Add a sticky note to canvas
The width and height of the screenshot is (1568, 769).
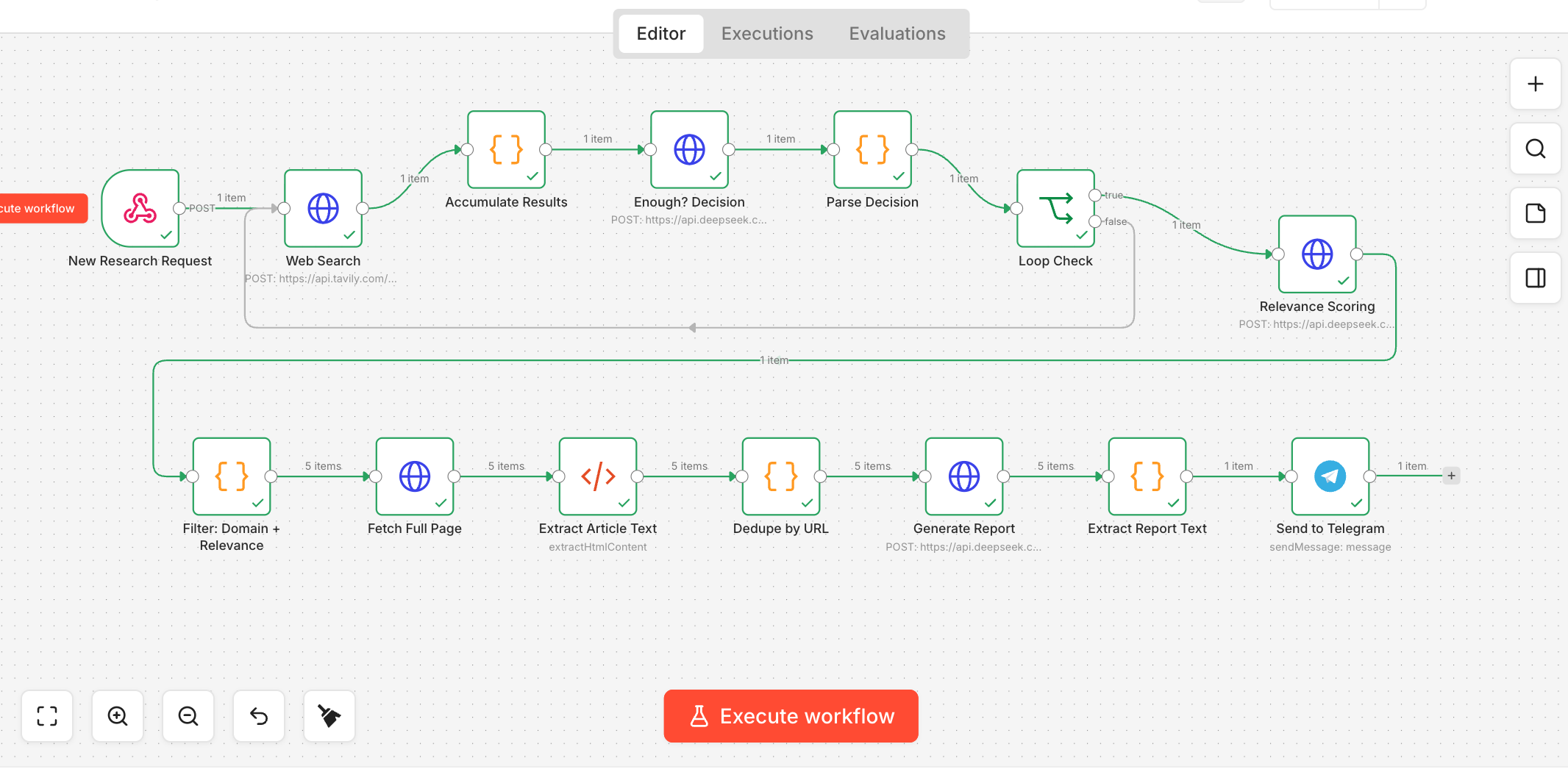(1536, 213)
